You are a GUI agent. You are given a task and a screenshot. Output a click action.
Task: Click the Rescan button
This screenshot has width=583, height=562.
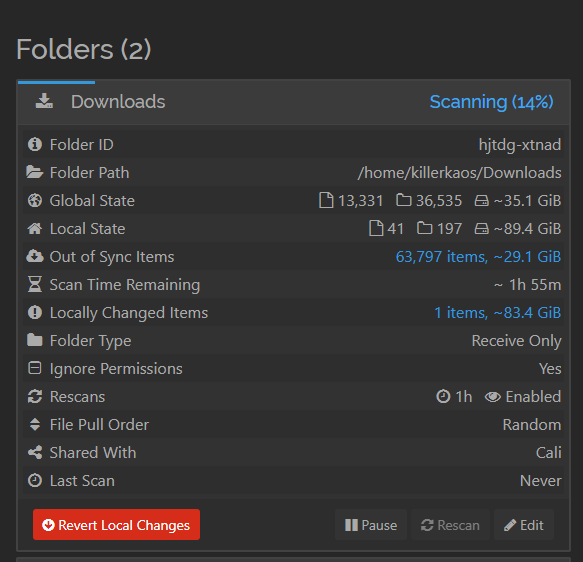tap(450, 525)
